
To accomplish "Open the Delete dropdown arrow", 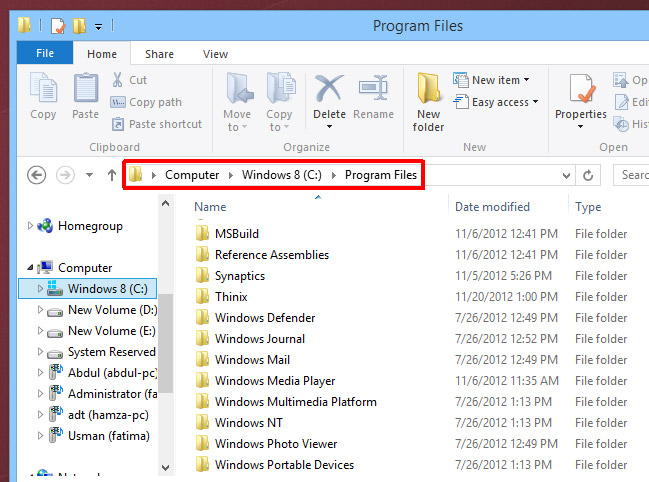I will (x=329, y=127).
